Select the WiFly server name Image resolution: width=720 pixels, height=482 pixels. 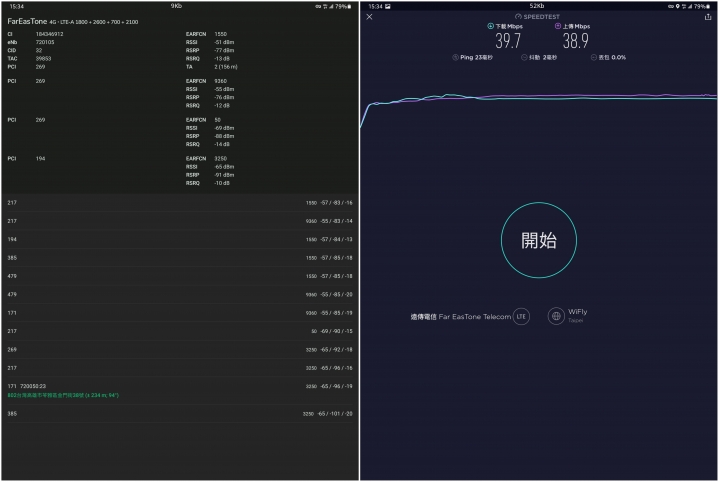578,312
